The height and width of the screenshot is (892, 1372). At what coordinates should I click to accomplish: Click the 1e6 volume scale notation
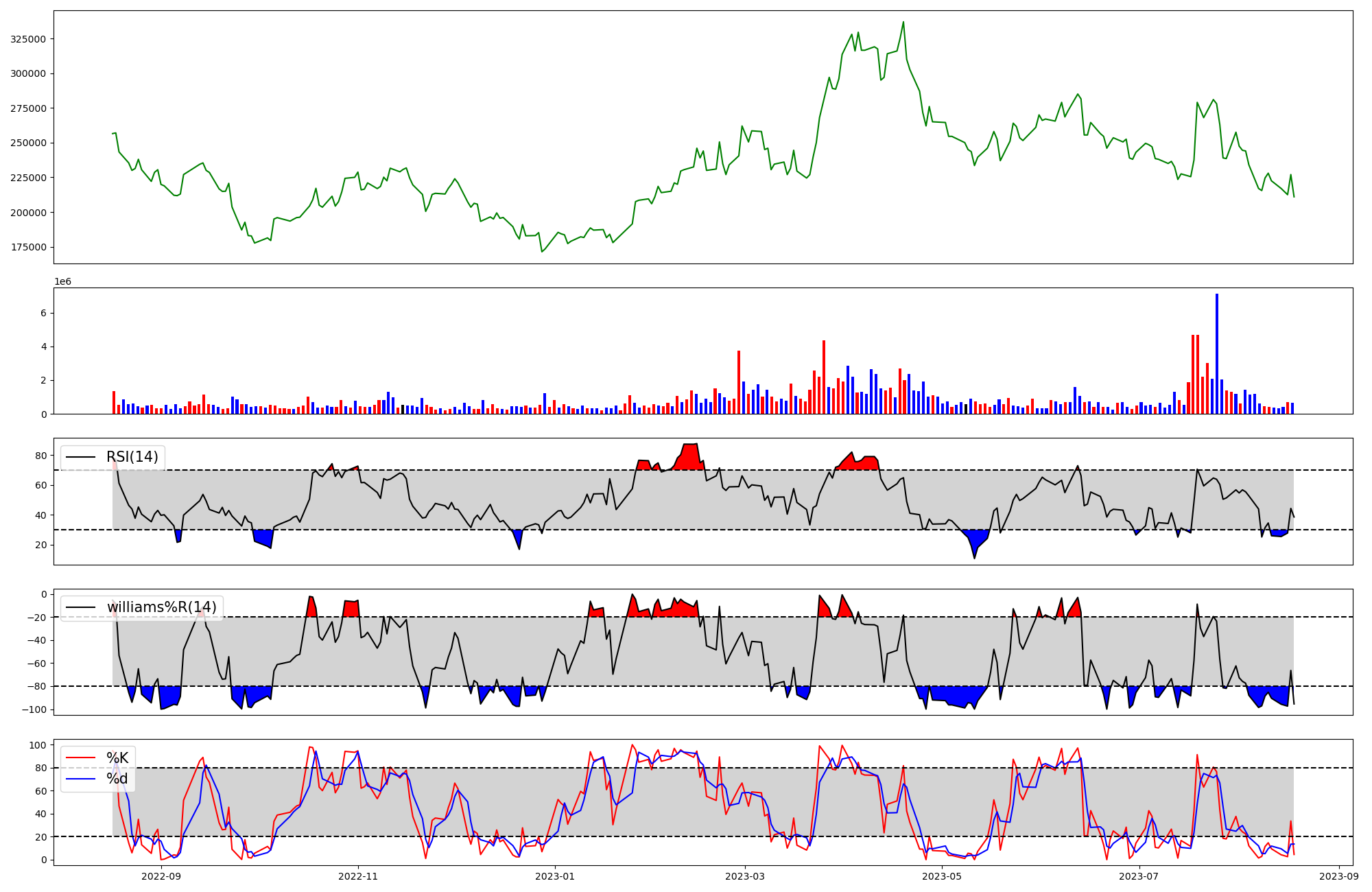(x=62, y=281)
